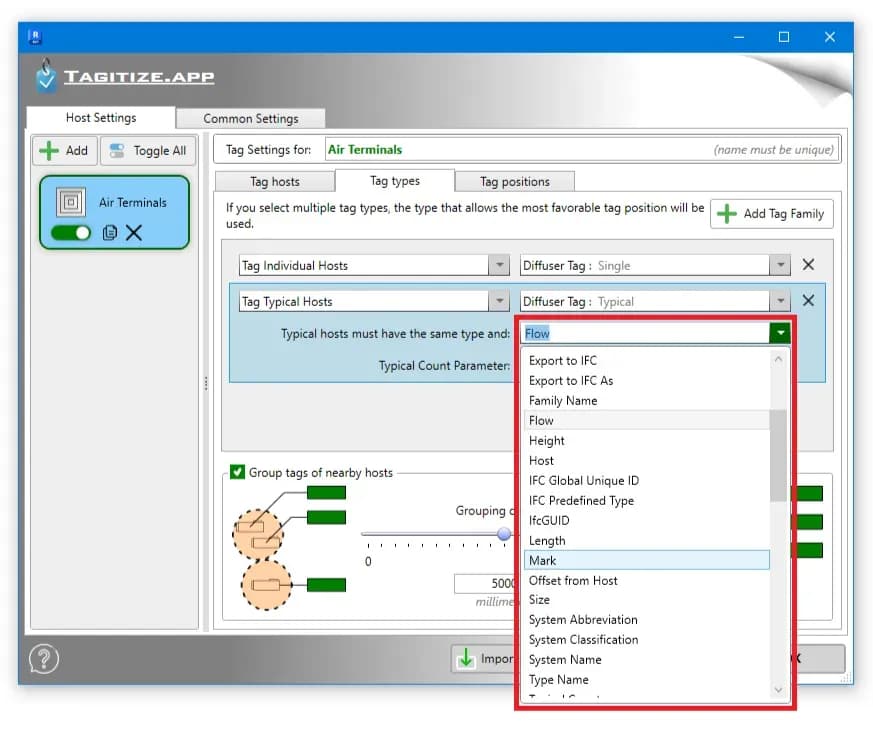This screenshot has height=732, width=873.
Task: Select 'System Classification' from the list
Action: pyautogui.click(x=647, y=640)
